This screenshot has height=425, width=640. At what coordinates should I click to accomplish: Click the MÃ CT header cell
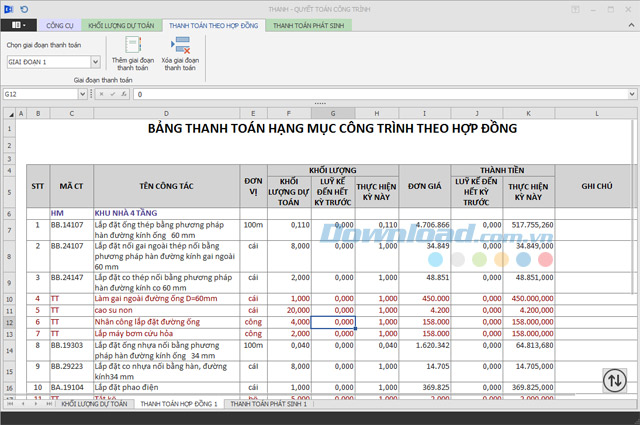coord(72,186)
